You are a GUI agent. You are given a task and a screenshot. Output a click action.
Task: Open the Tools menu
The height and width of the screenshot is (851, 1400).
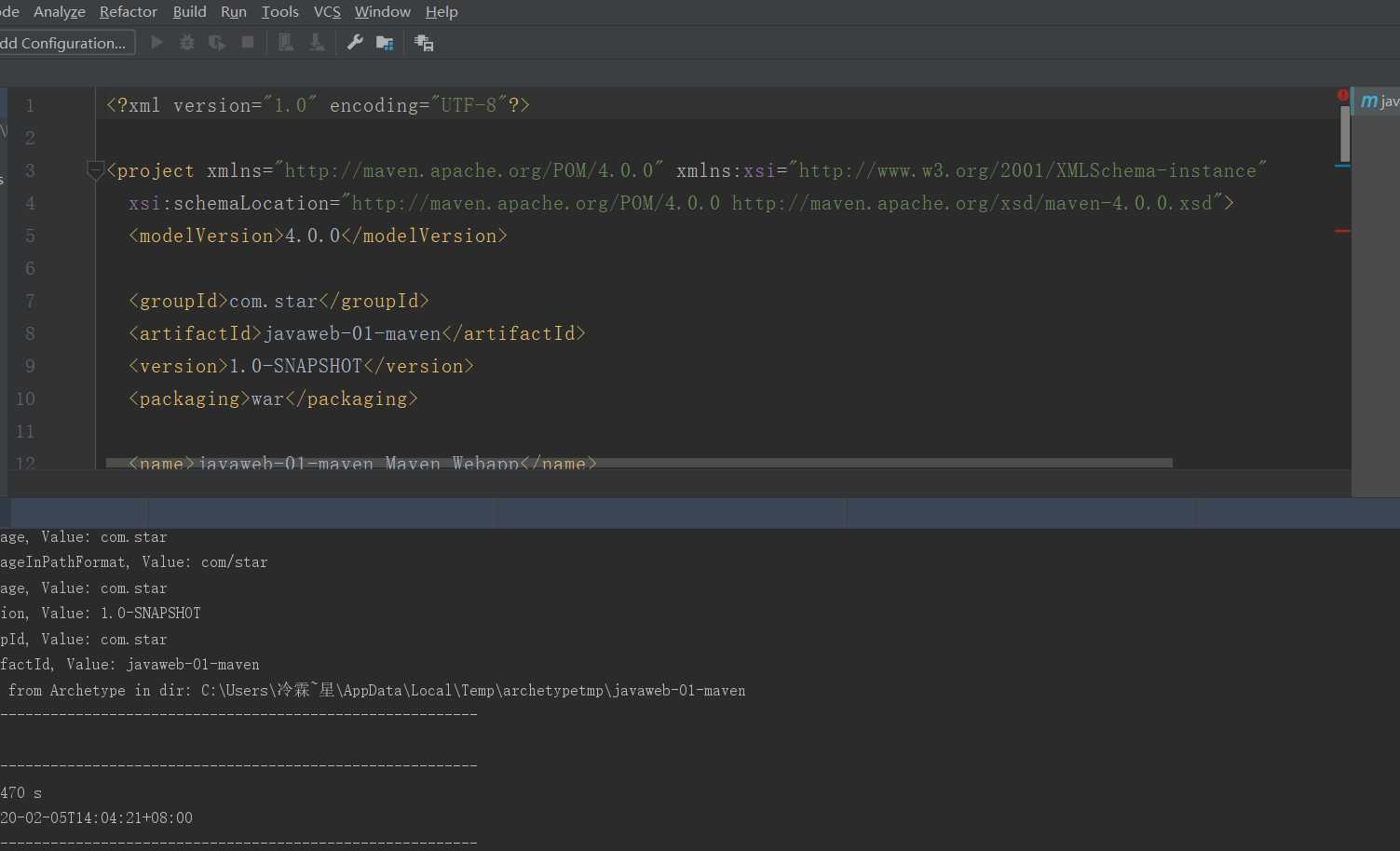point(280,12)
